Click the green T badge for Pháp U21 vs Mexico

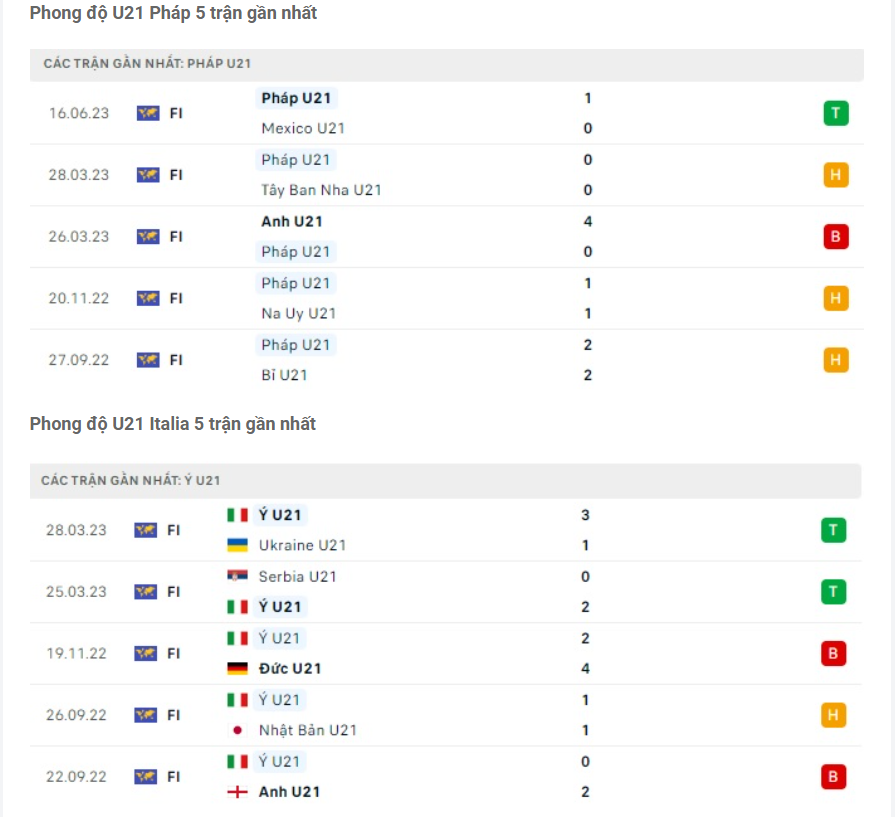[x=835, y=113]
